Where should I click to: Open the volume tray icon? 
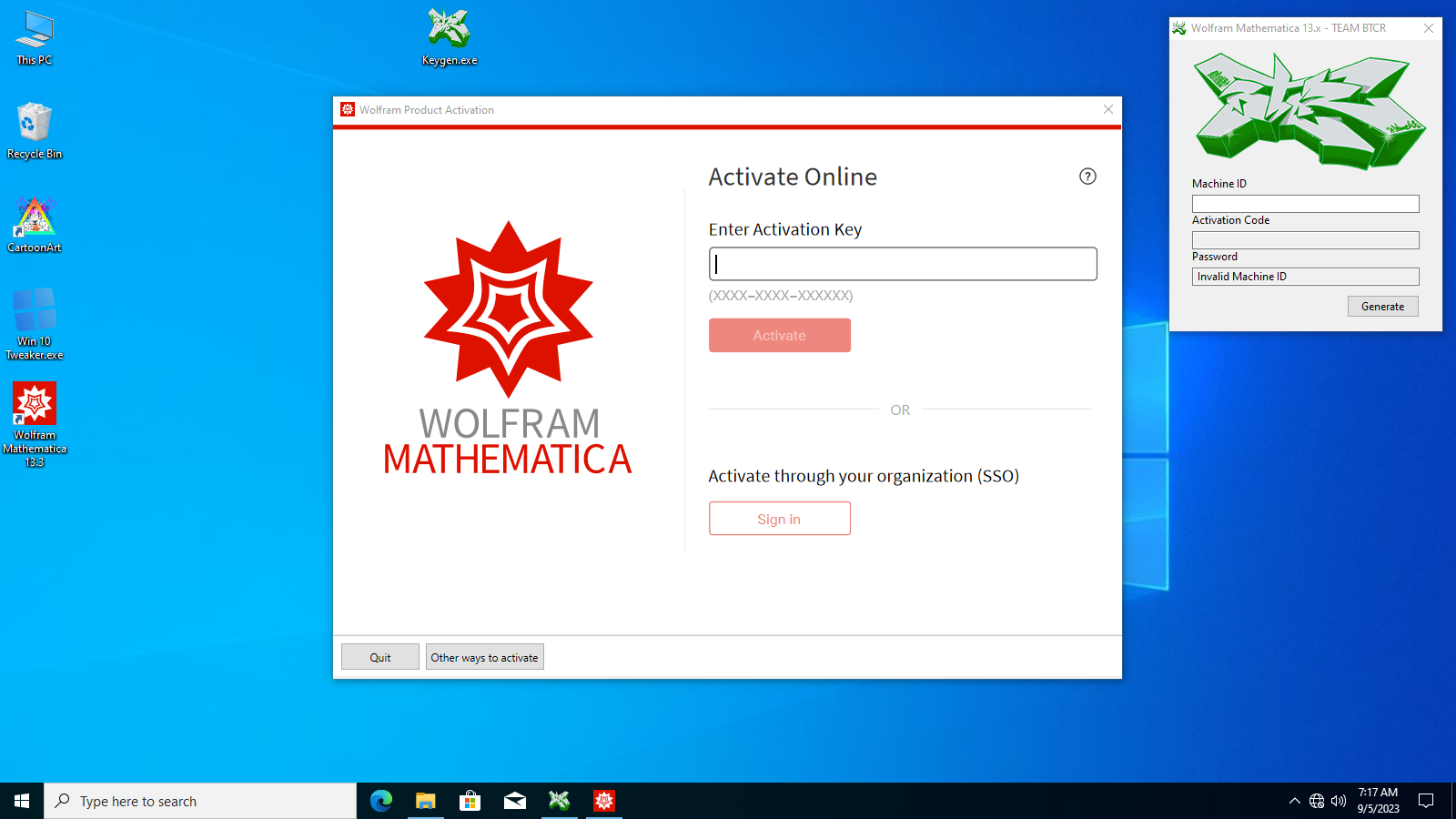click(1339, 801)
